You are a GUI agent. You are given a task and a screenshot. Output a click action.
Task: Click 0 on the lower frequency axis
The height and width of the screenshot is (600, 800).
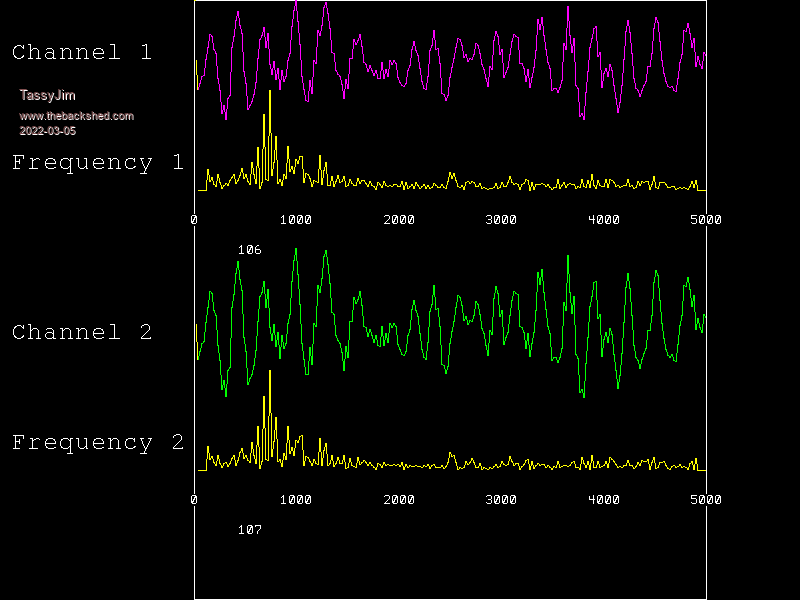point(194,500)
